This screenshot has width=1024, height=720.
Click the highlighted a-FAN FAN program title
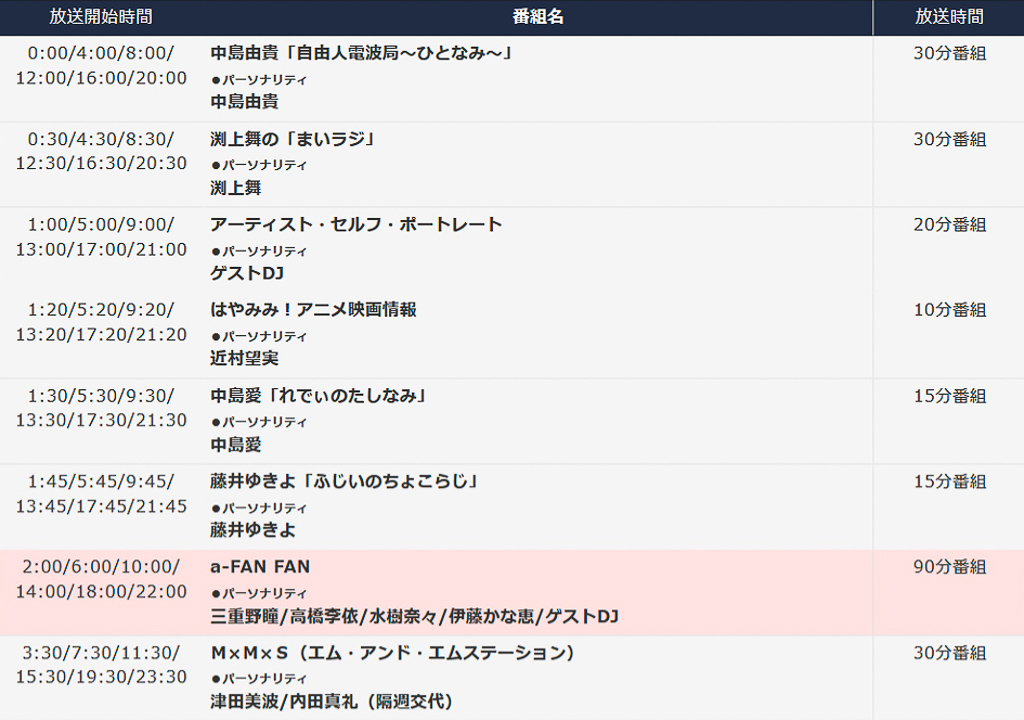click(x=260, y=567)
